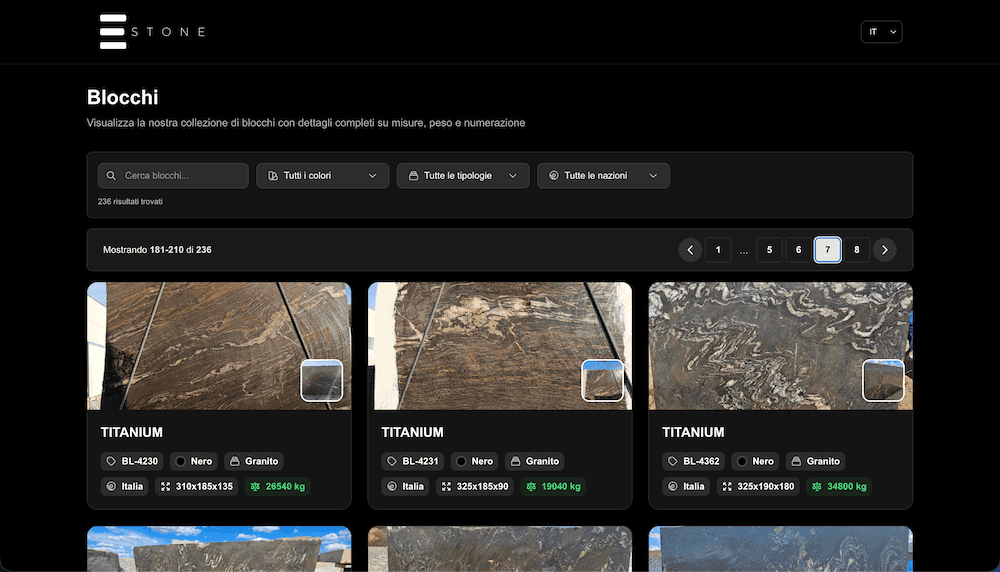Select page 5 in pagination
This screenshot has width=1000, height=572.
tap(769, 250)
